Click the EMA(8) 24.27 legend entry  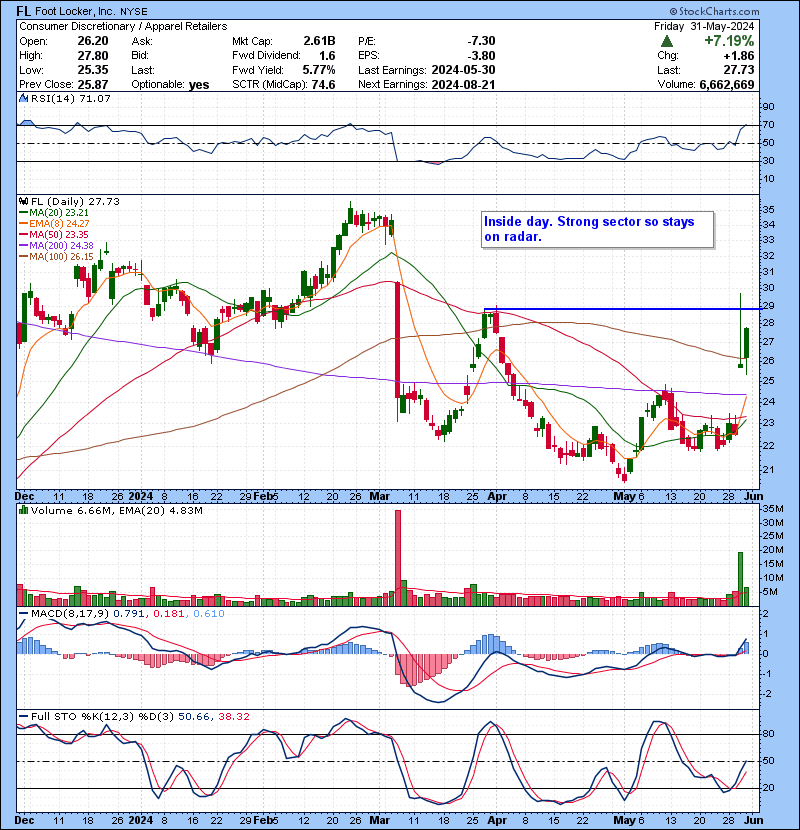click(x=54, y=223)
